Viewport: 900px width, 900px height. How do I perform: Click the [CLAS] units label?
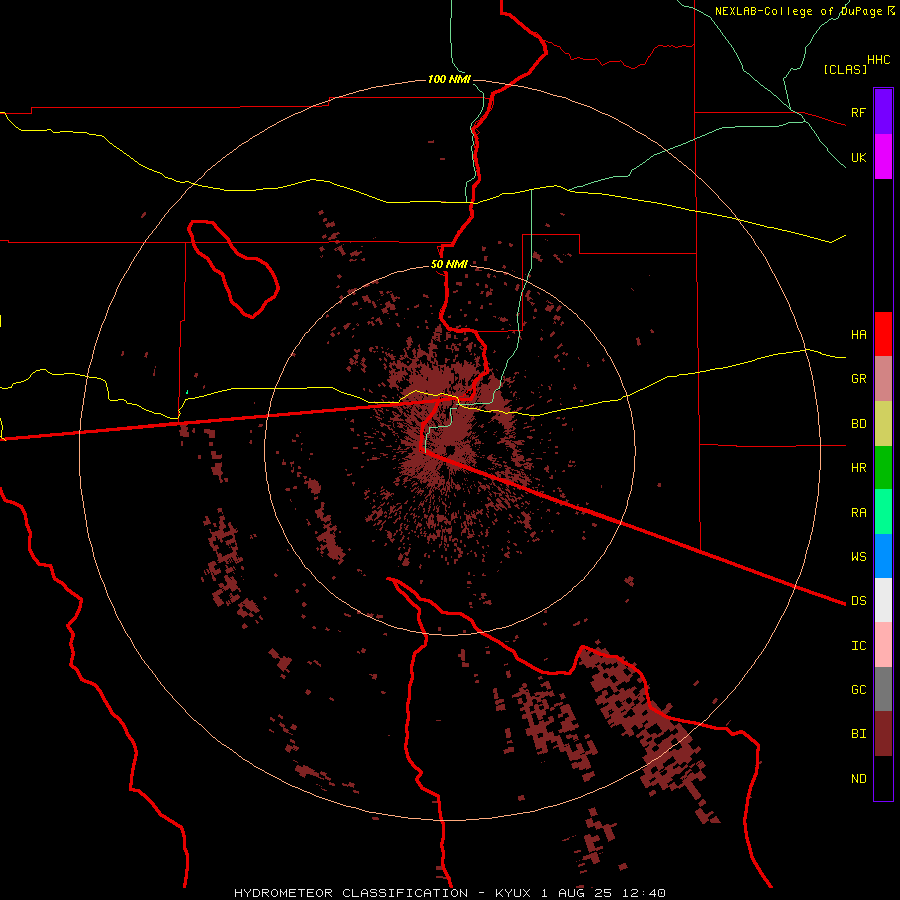point(845,69)
